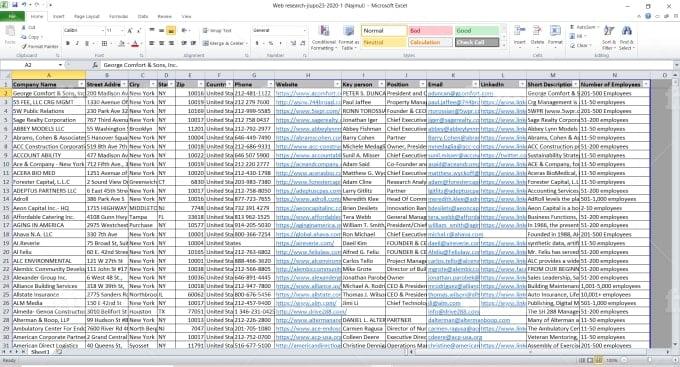The image size is (680, 367).
Task: Switch to Page Layout view in status bar
Action: click(x=590, y=360)
